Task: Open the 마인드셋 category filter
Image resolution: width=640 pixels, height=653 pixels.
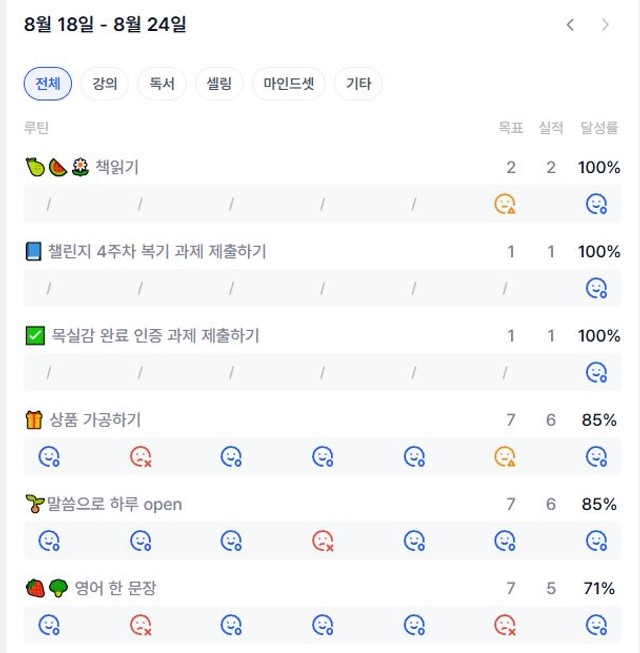Action: (x=289, y=84)
